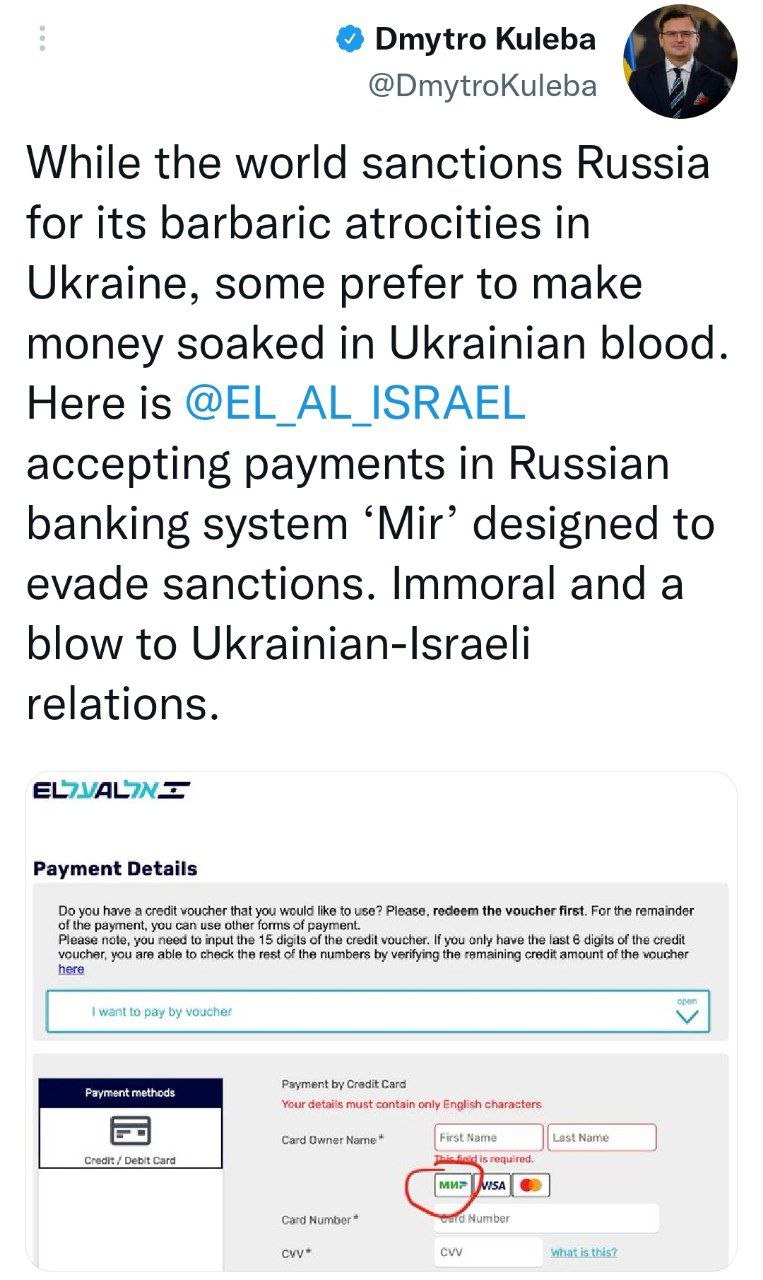Image resolution: width=763 pixels, height=1280 pixels.
Task: Select the Payment methods header
Action: tap(130, 1093)
